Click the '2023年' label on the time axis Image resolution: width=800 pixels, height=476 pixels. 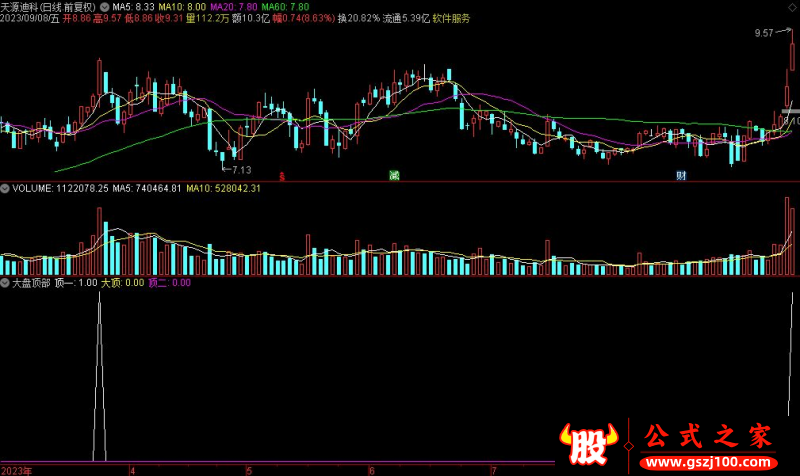tap(17, 470)
